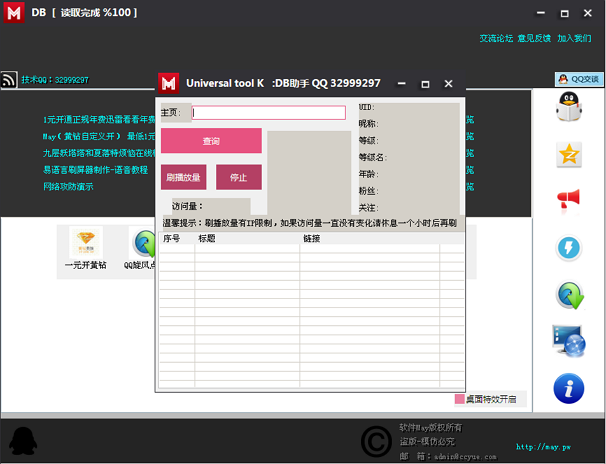Open the 意见反馈 feedback link
Image resolution: width=606 pixels, height=464 pixels.
click(x=534, y=38)
